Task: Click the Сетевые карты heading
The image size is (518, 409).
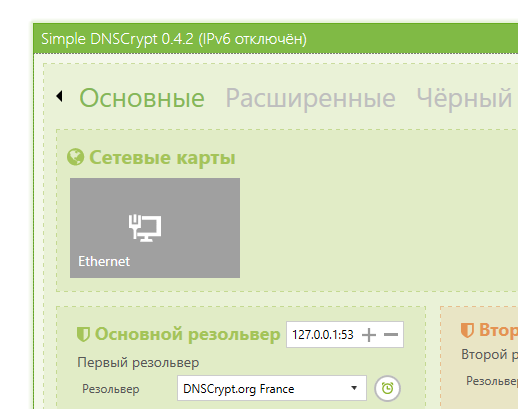Action: click(162, 157)
